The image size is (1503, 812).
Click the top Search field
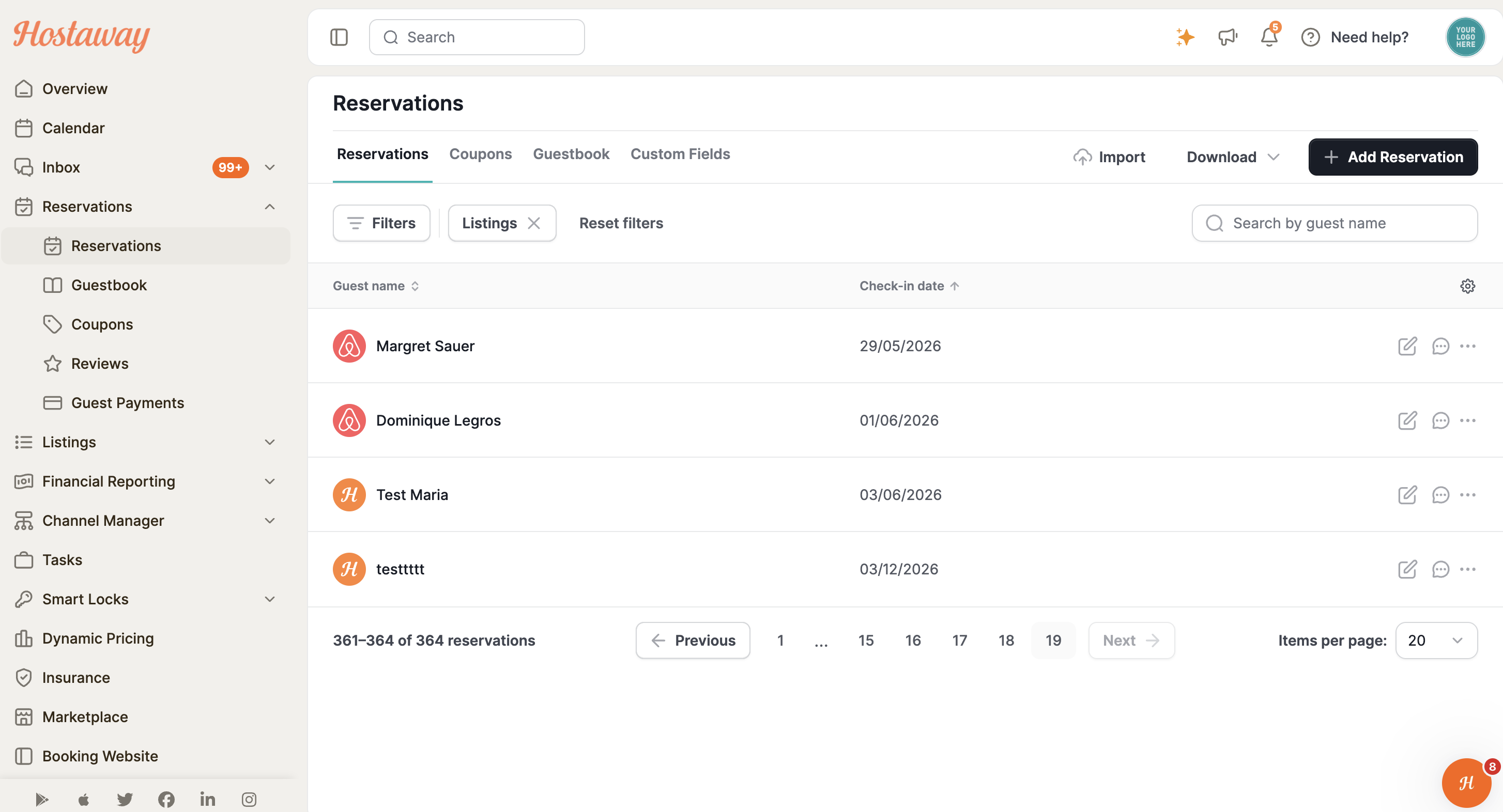477,37
